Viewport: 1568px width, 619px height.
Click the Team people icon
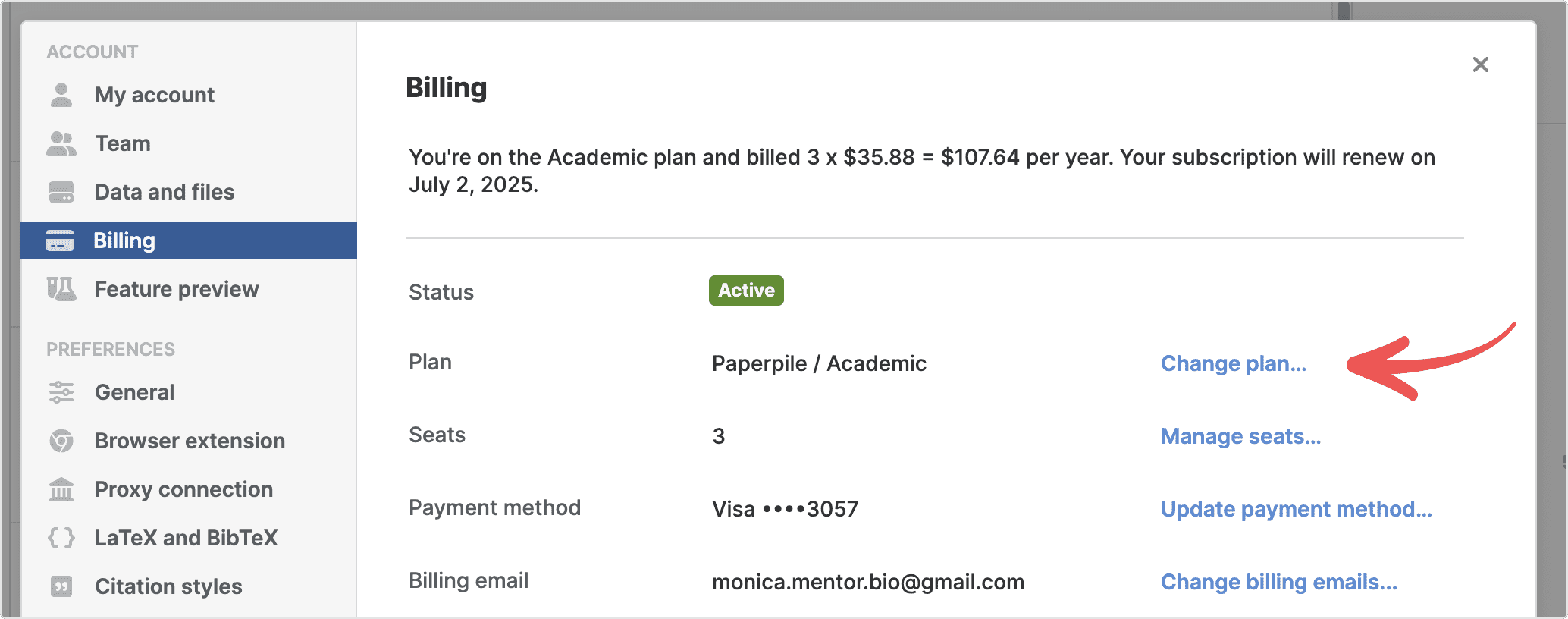61,143
